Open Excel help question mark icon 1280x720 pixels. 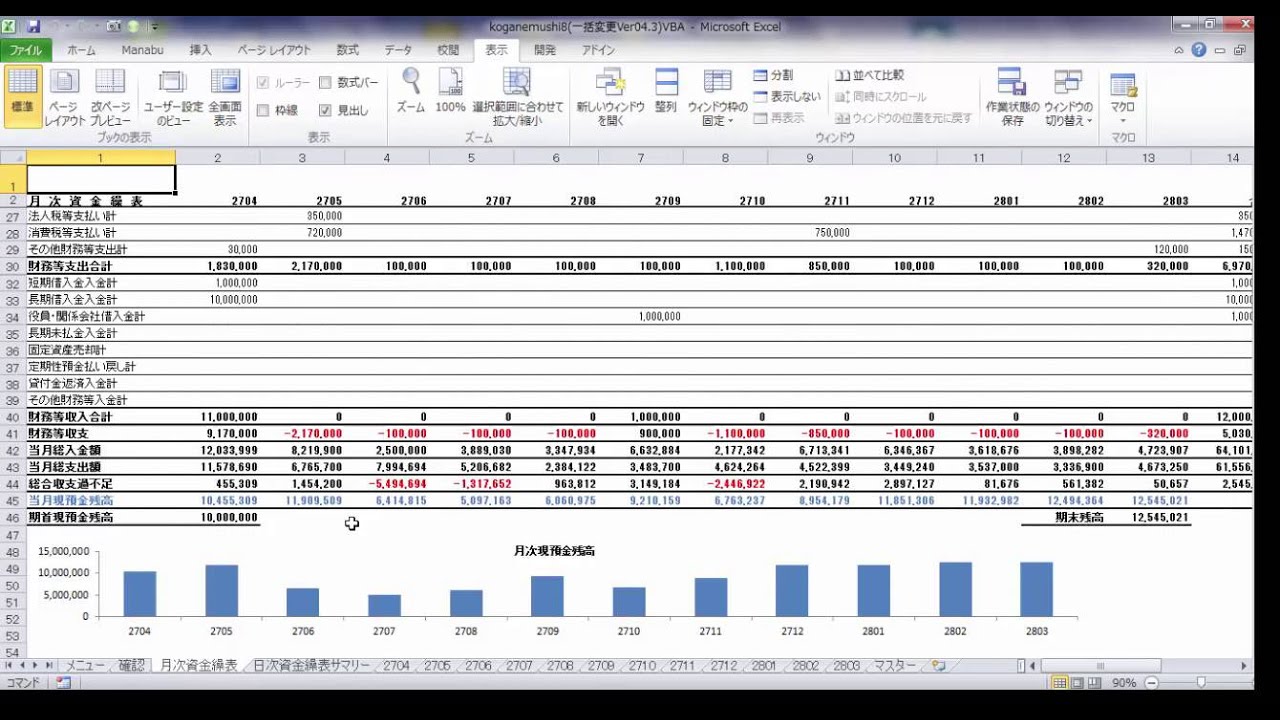[1200, 49]
